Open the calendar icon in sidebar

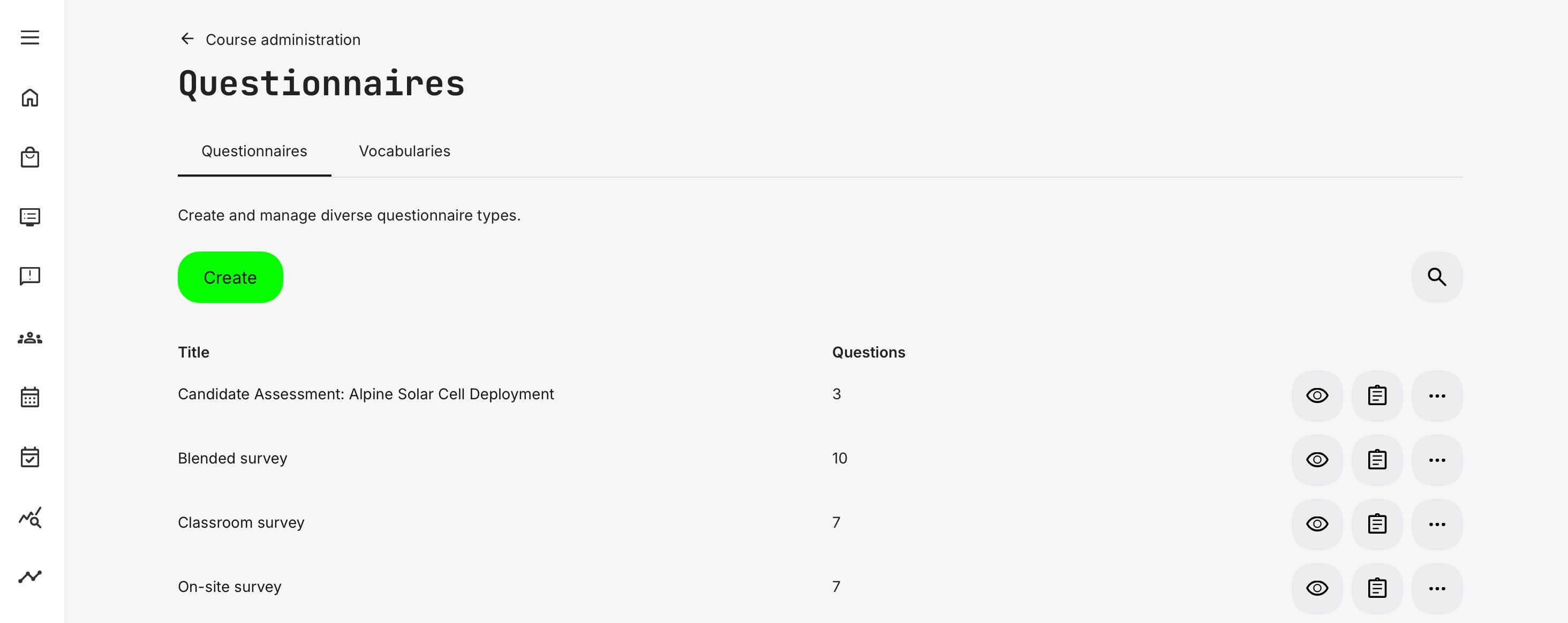coord(29,397)
